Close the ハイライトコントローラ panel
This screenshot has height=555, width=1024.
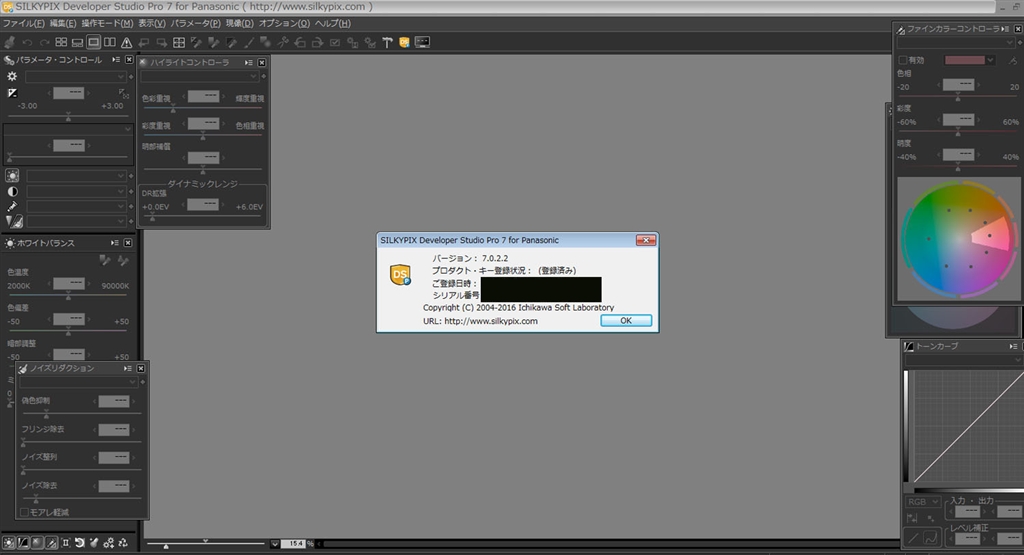point(262,63)
